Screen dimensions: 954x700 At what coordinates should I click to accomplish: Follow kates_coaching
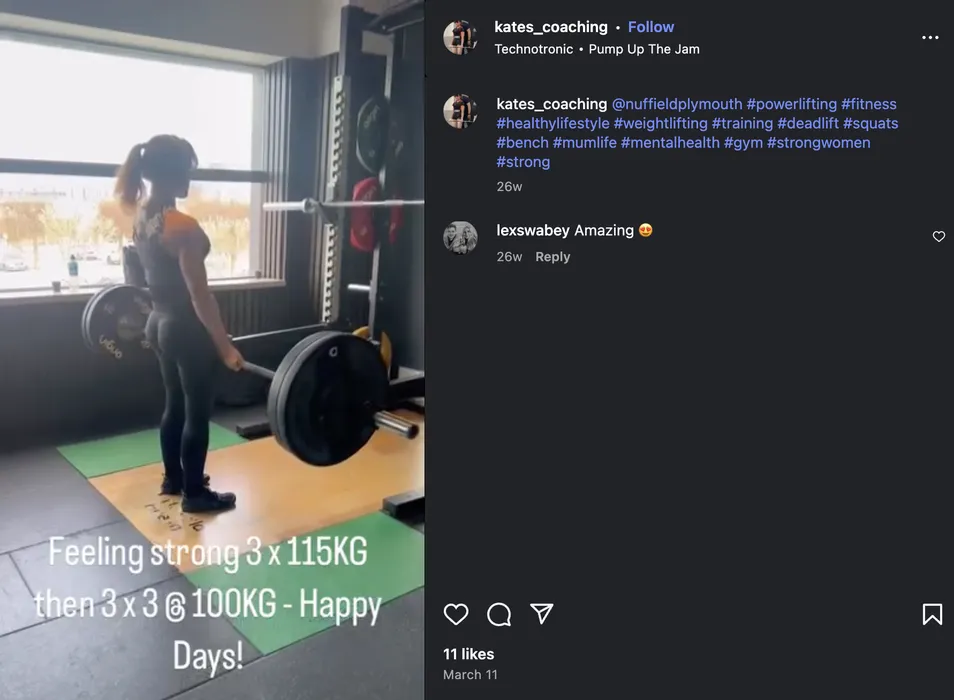click(650, 27)
